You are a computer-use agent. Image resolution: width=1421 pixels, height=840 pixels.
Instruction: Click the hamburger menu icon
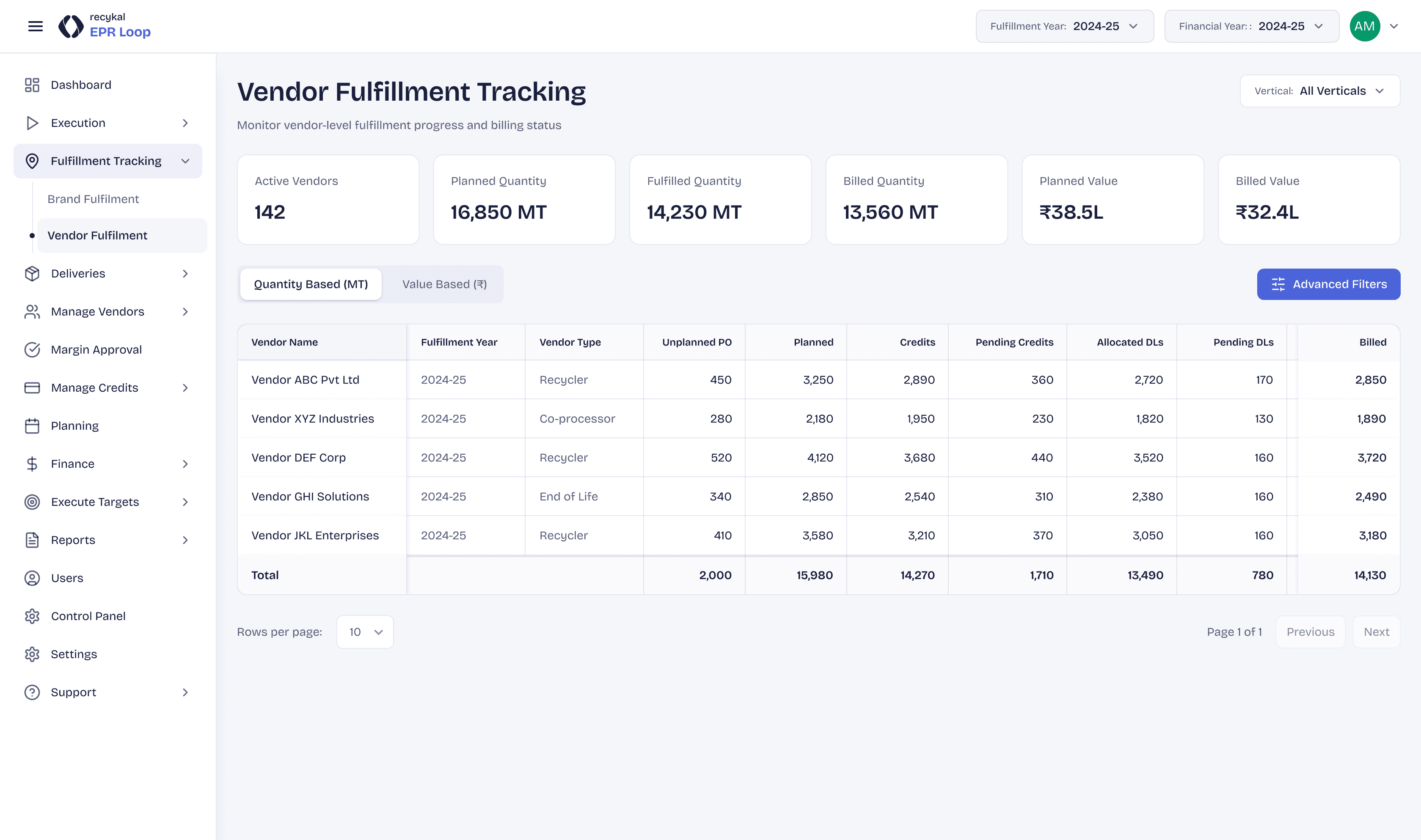pos(35,26)
